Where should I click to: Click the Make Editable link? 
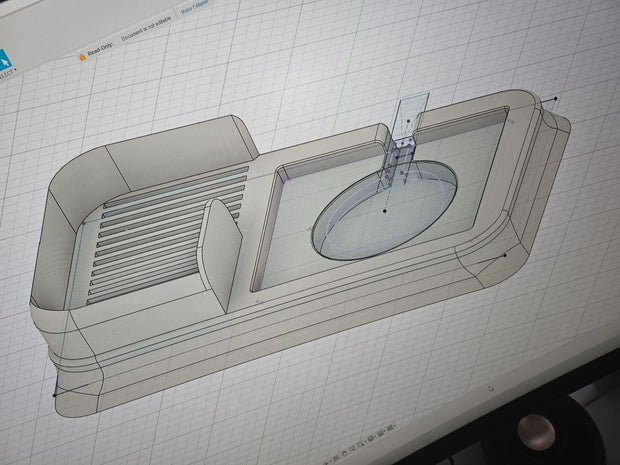(x=194, y=7)
